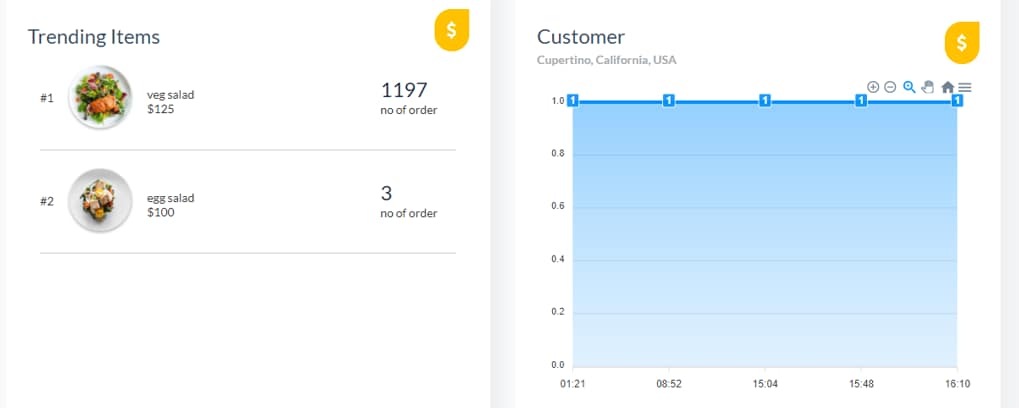Click the Trending Items heading
1019x408 pixels.
point(94,37)
